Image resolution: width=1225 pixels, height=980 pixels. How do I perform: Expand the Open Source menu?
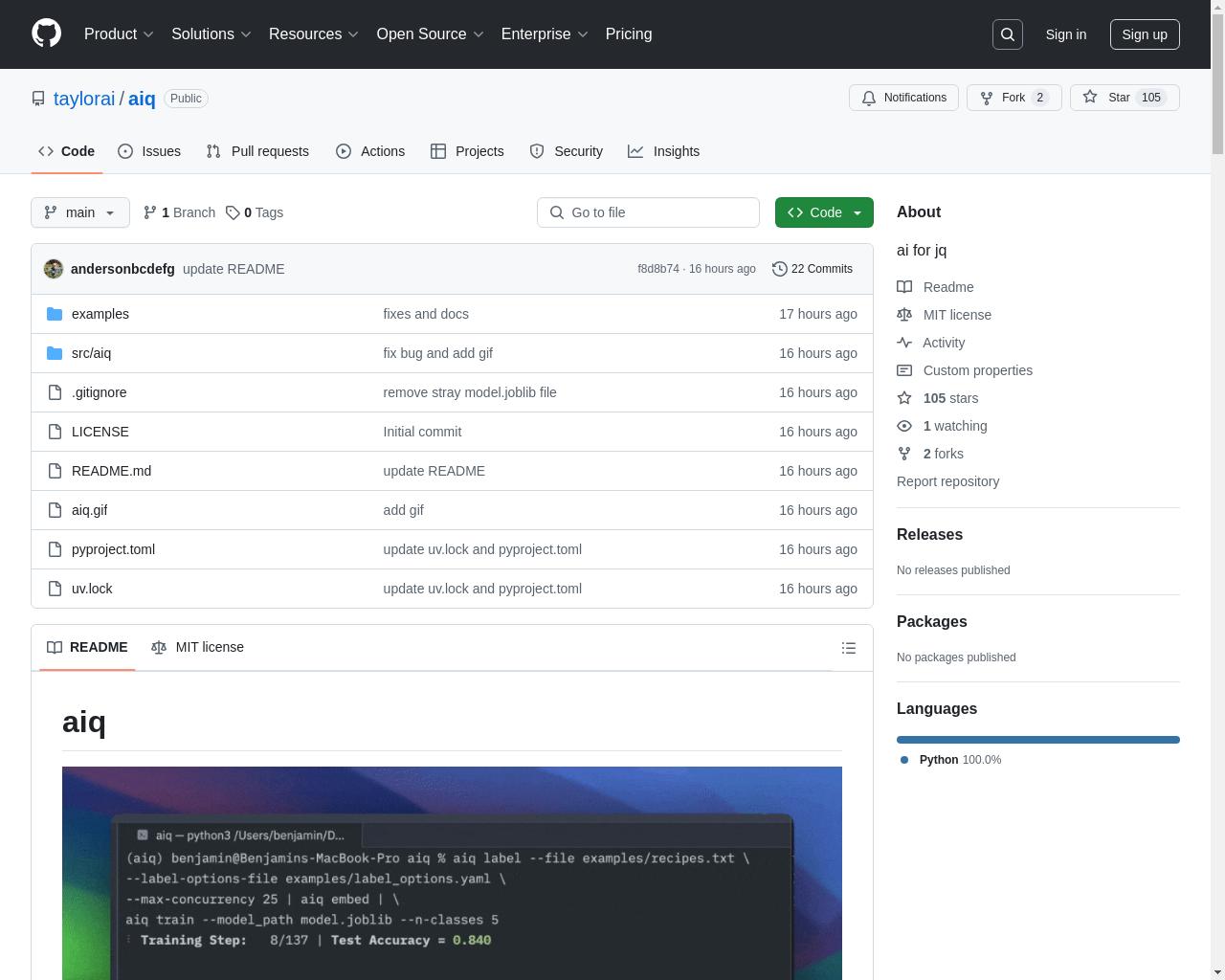coord(431,33)
